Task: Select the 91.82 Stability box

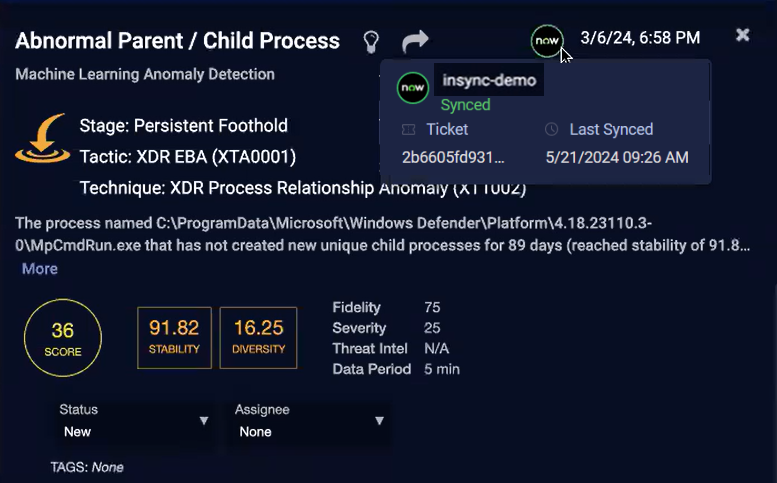Action: pyautogui.click(x=174, y=337)
